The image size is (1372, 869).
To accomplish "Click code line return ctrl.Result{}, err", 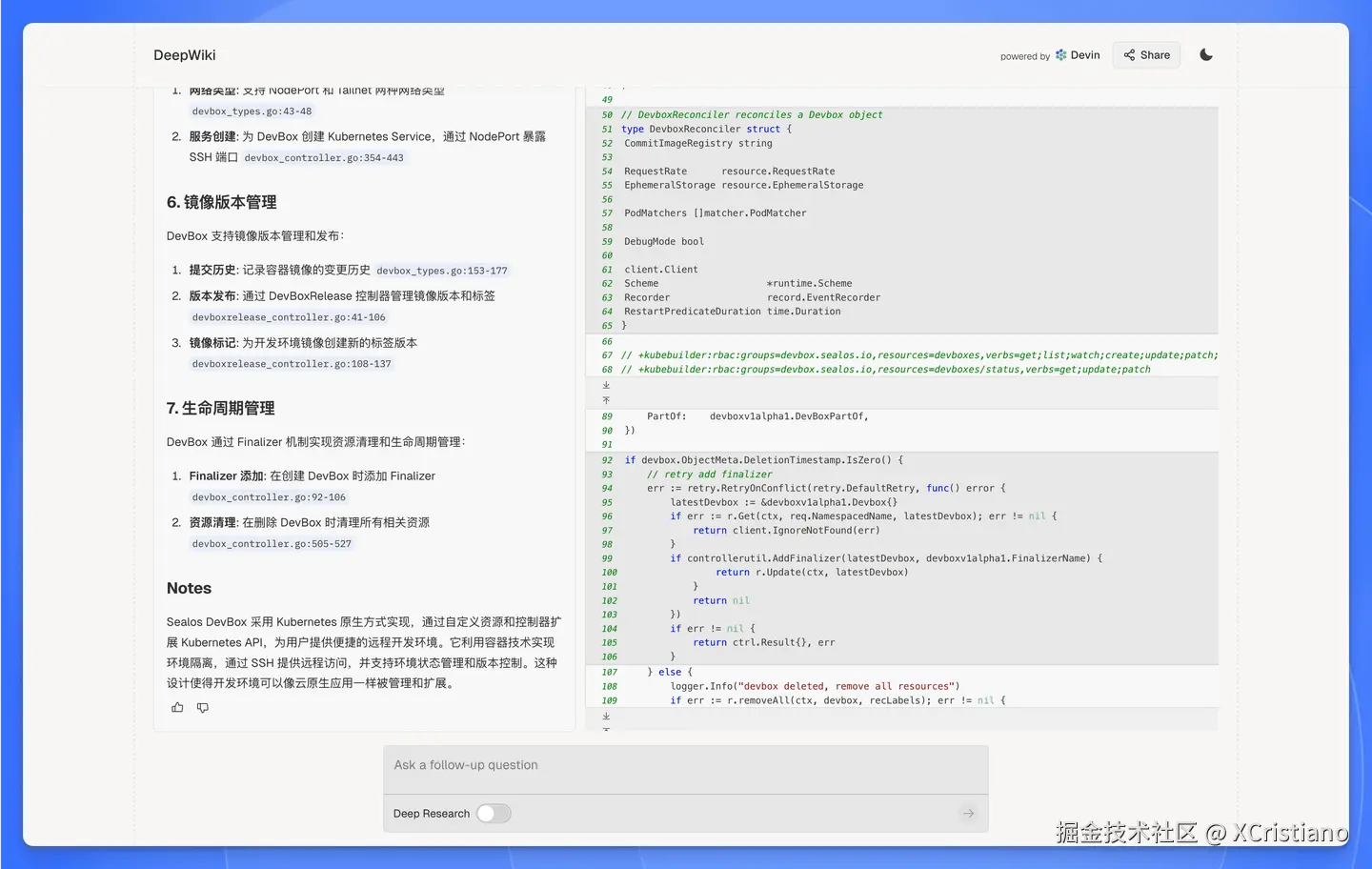I will (x=763, y=642).
